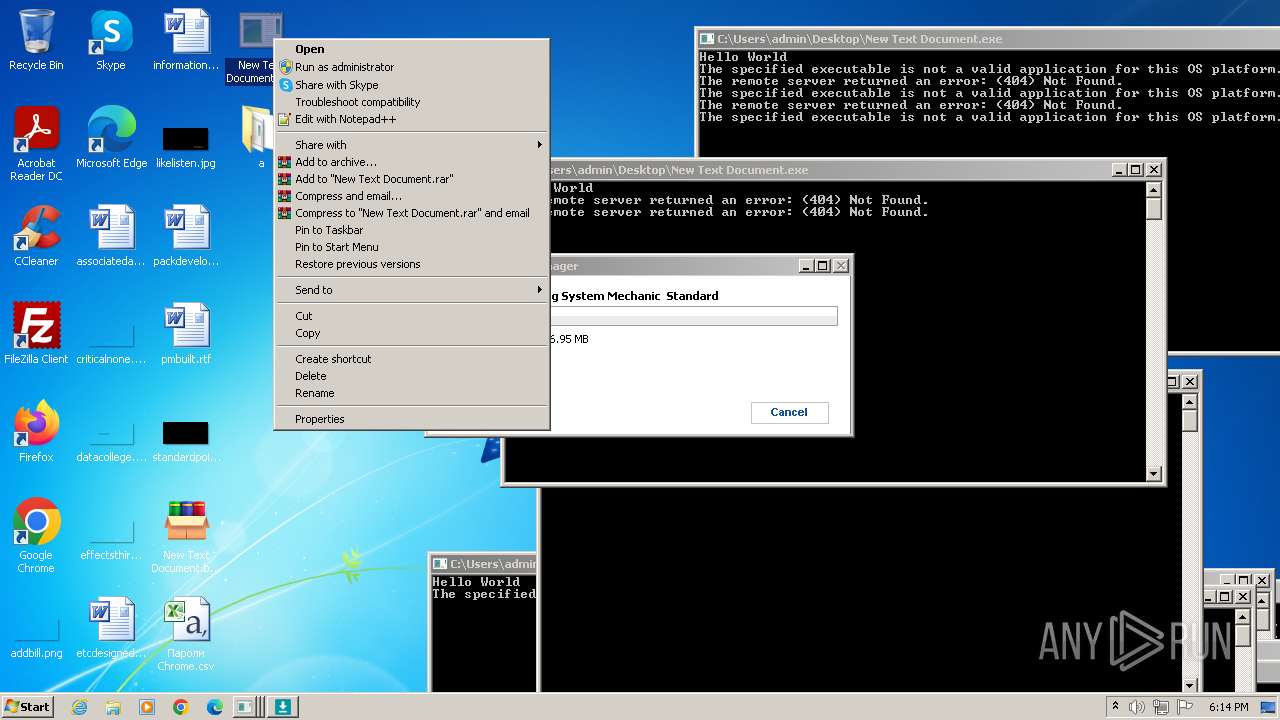Choose Copy from context menu

[x=412, y=333]
